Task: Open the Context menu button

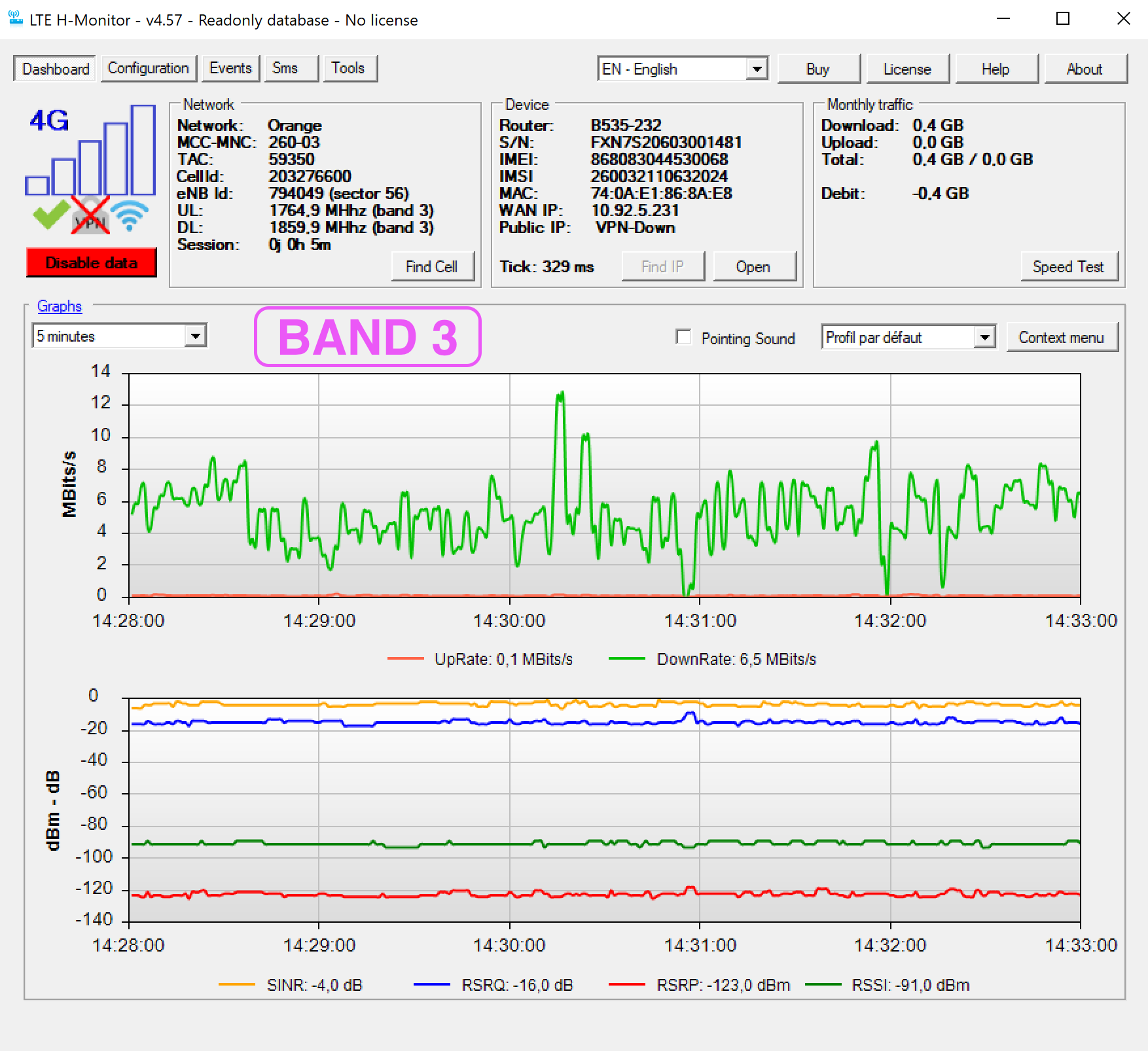Action: (1062, 337)
